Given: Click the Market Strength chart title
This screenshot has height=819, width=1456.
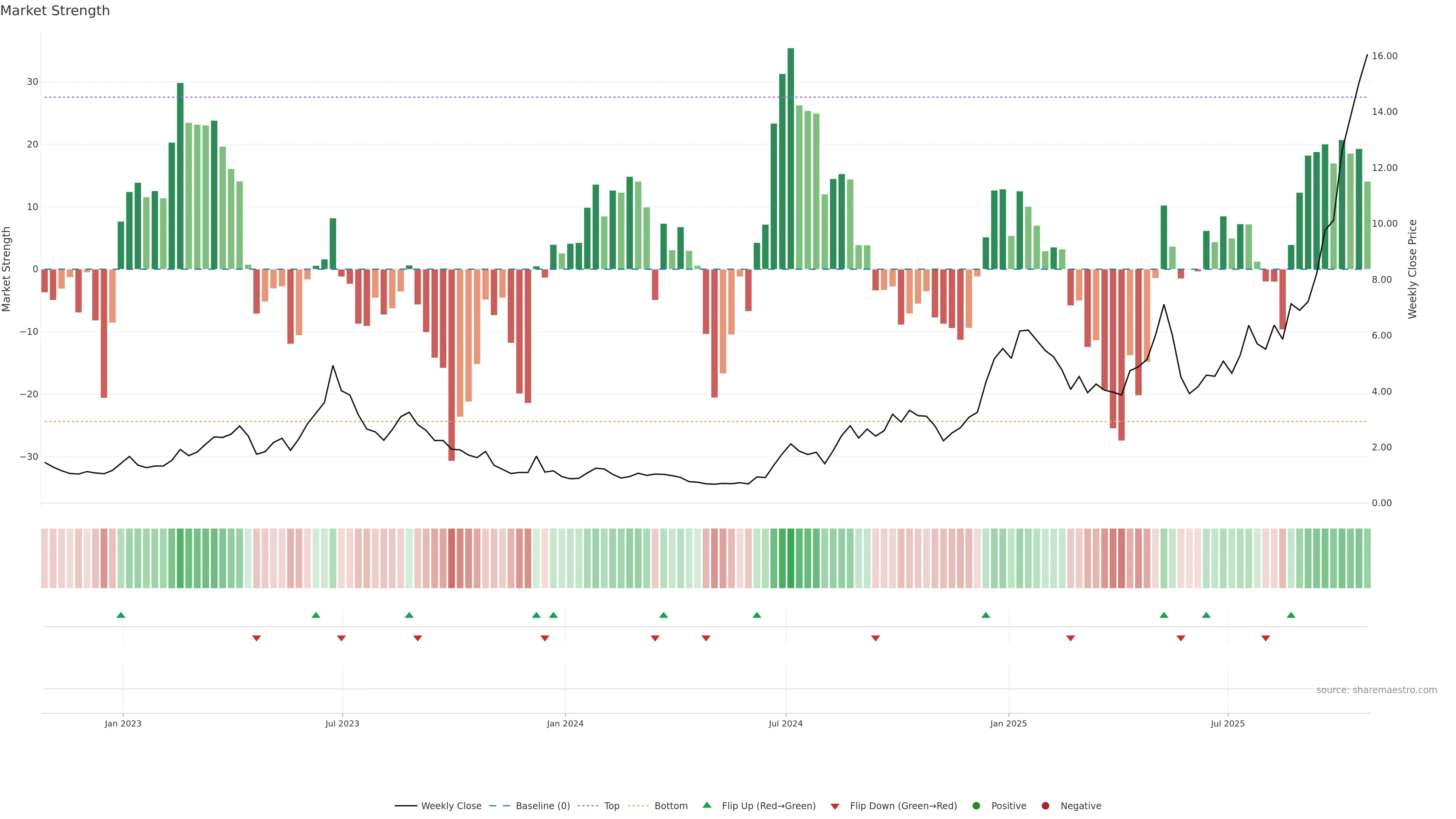Looking at the screenshot, I should [x=55, y=11].
